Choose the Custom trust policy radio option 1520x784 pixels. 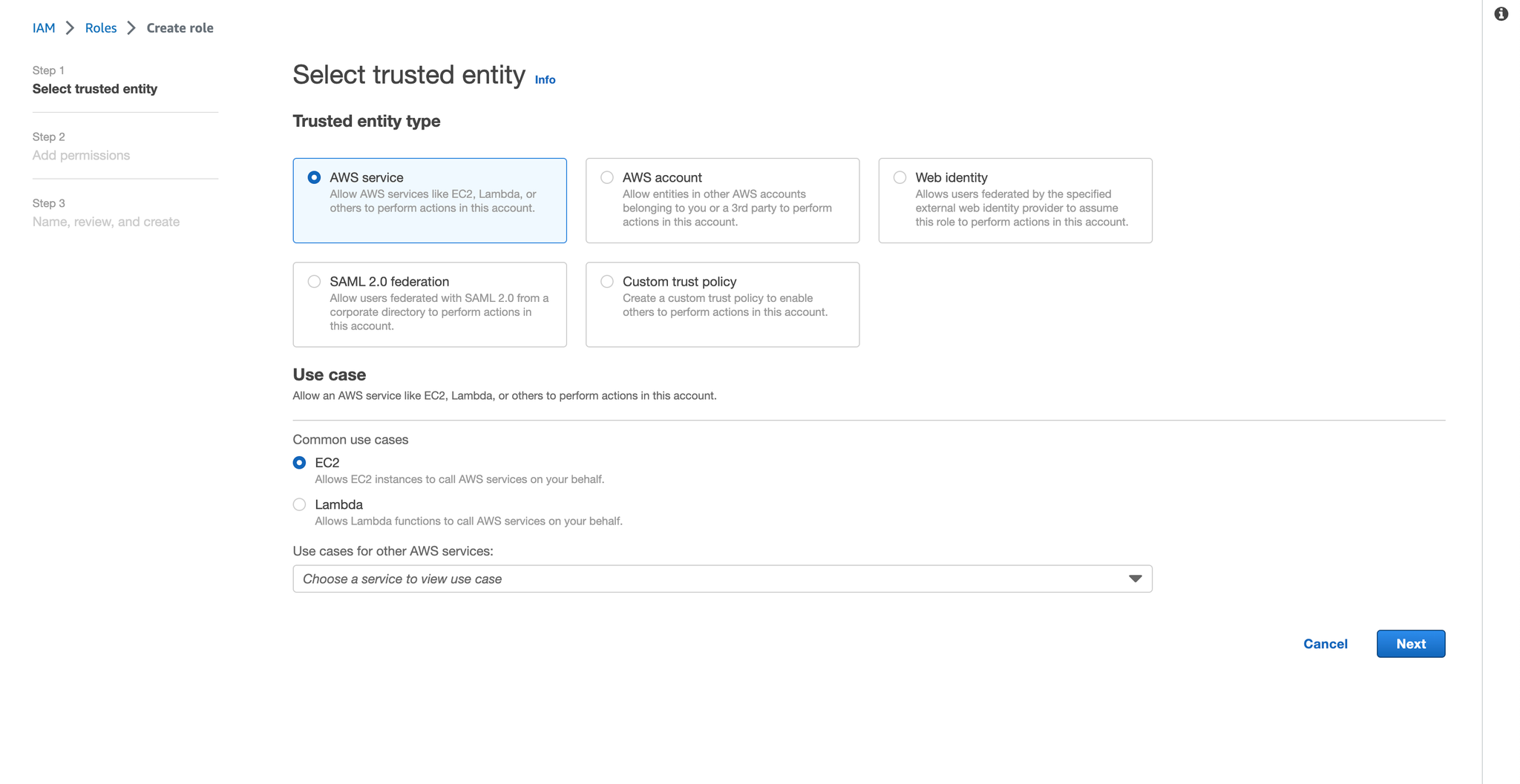(607, 281)
